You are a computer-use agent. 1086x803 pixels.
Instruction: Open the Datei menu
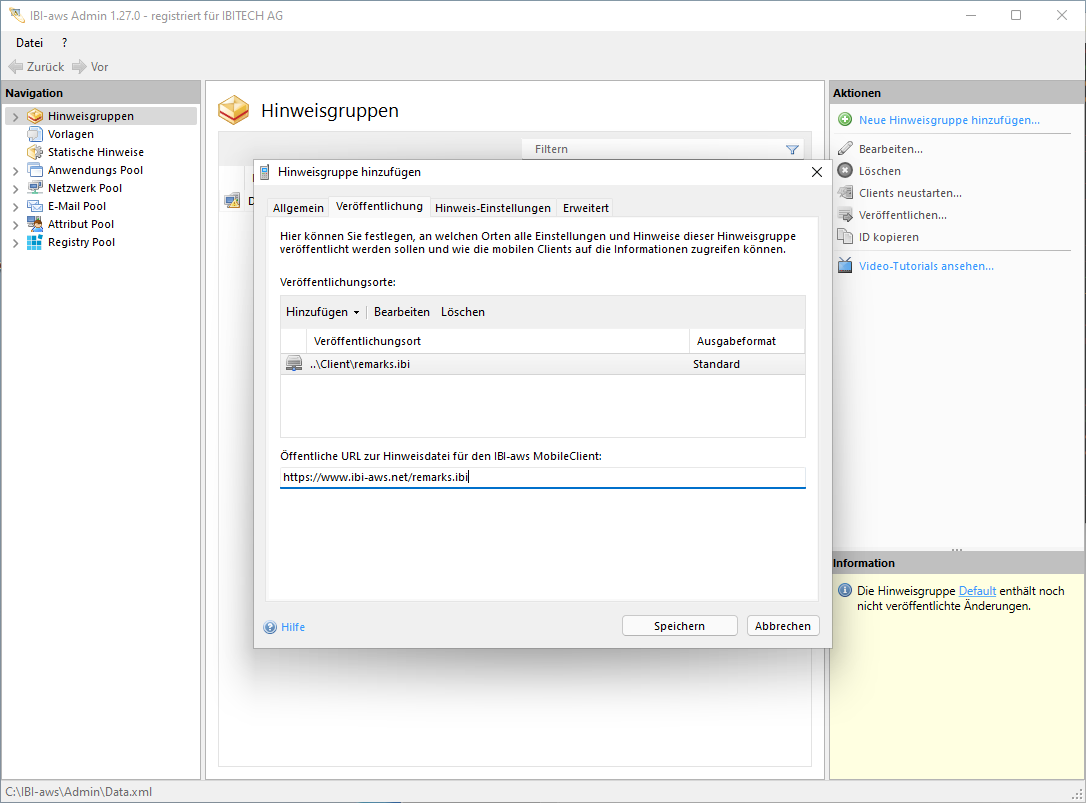click(x=29, y=42)
